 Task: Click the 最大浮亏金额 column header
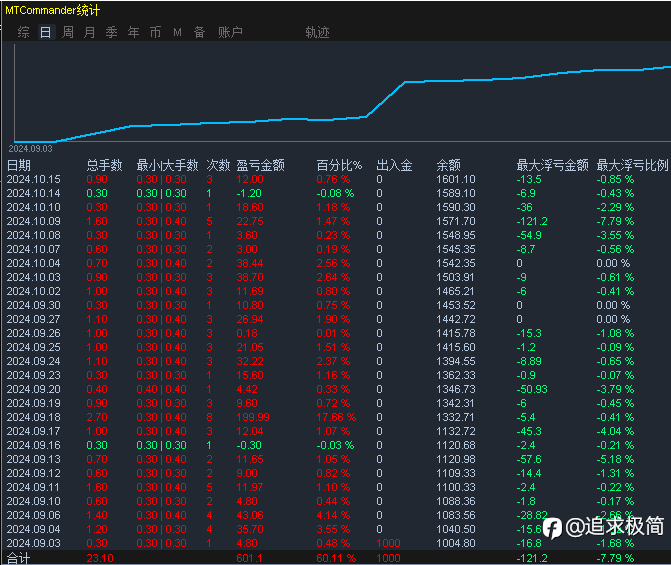click(552, 165)
